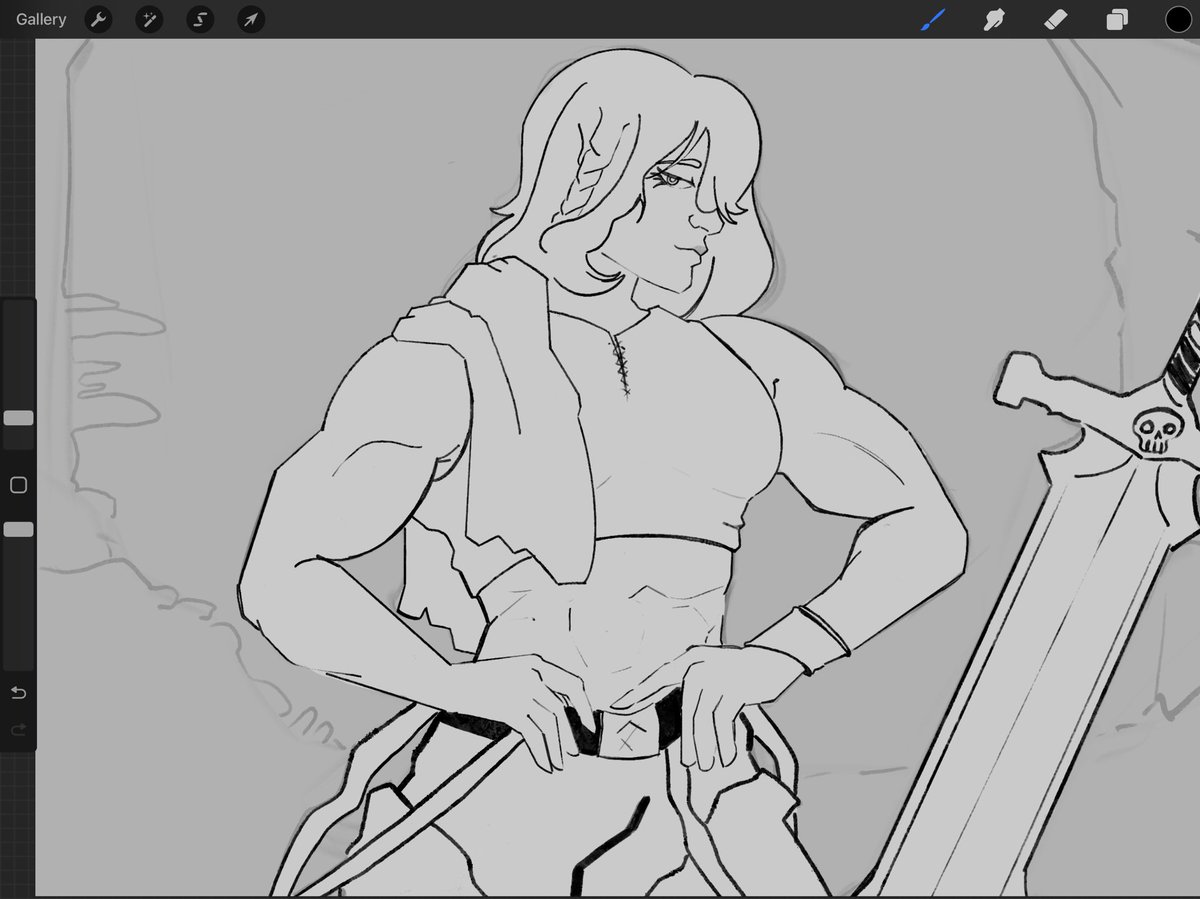
Task: Tap the square Modify button
Action: pyautogui.click(x=18, y=485)
